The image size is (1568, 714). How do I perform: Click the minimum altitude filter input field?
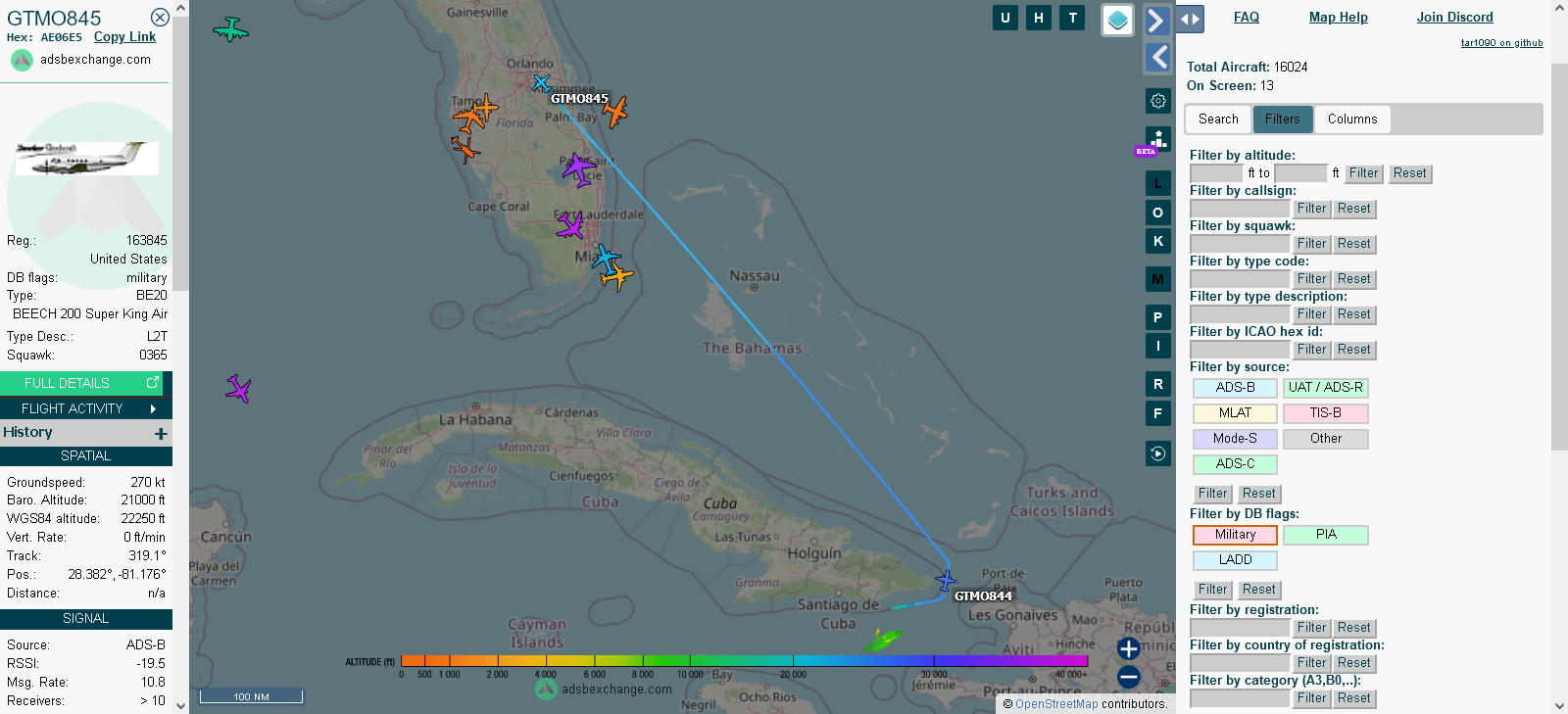tap(1216, 173)
